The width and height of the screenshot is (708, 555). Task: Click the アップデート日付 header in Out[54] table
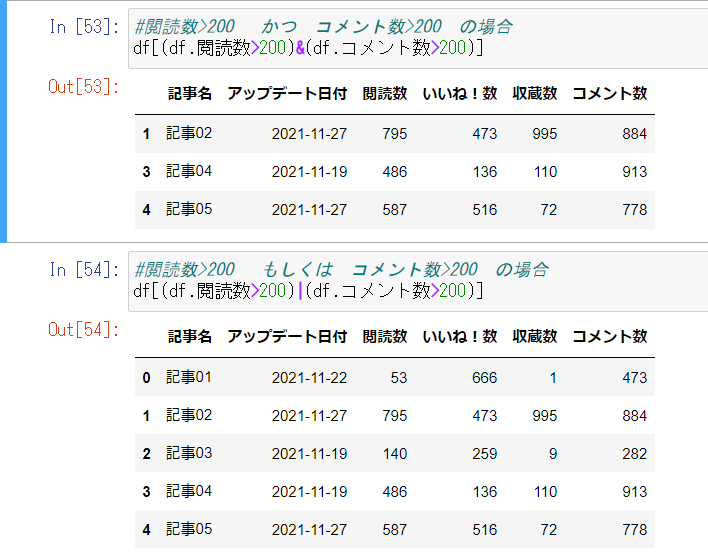coord(287,337)
